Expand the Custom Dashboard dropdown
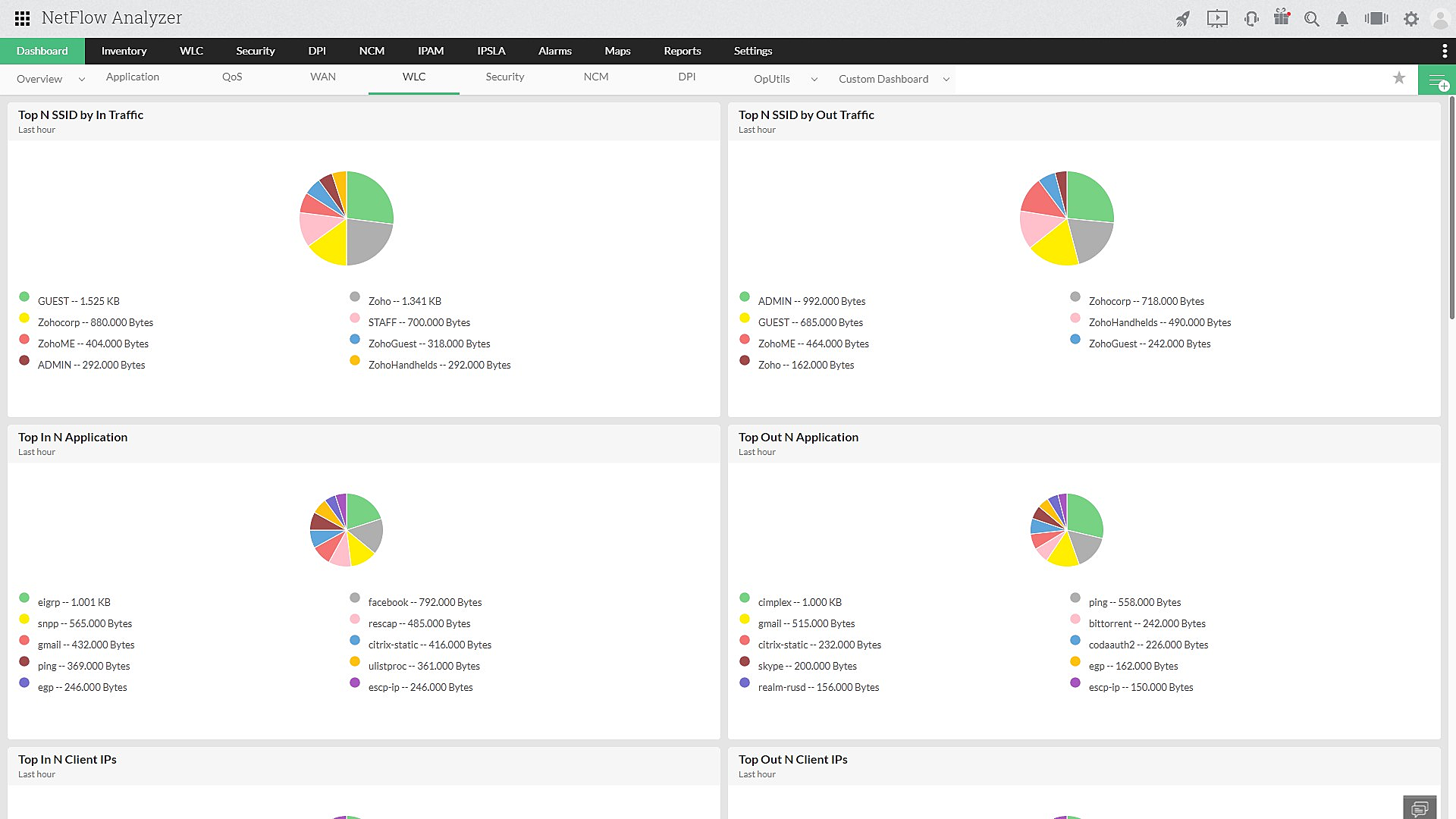 pos(946,79)
